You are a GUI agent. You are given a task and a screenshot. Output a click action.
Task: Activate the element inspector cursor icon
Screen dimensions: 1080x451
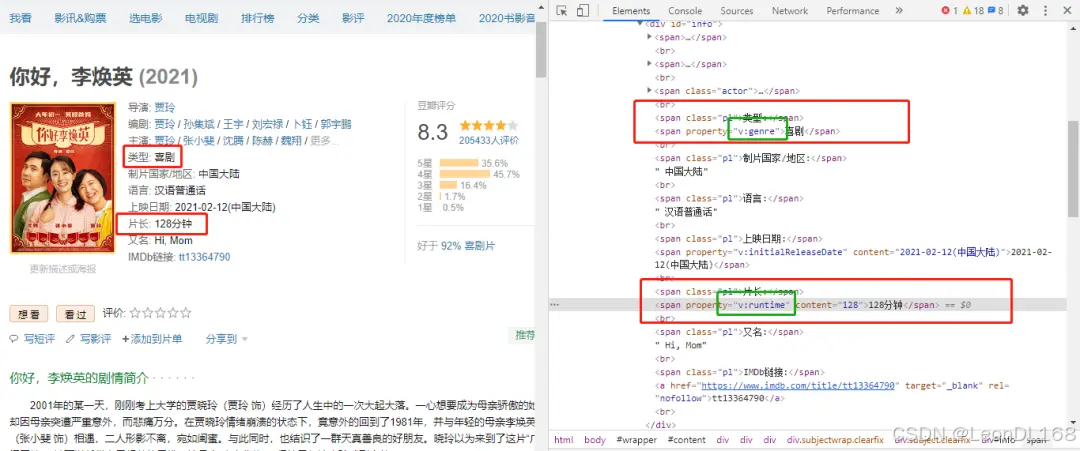562,10
